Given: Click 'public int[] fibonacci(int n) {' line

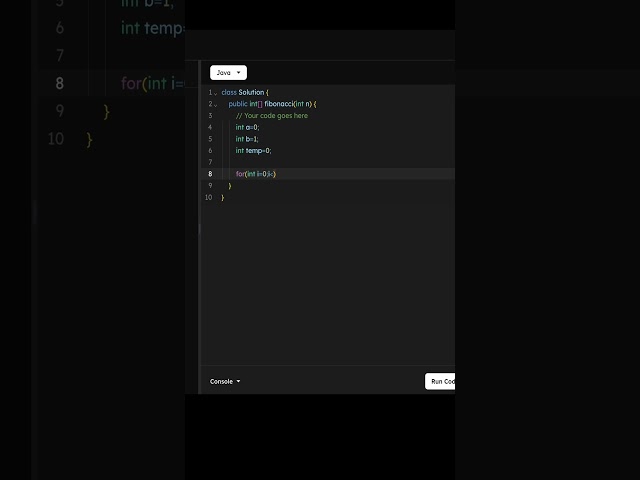Looking at the screenshot, I should (x=272, y=104).
